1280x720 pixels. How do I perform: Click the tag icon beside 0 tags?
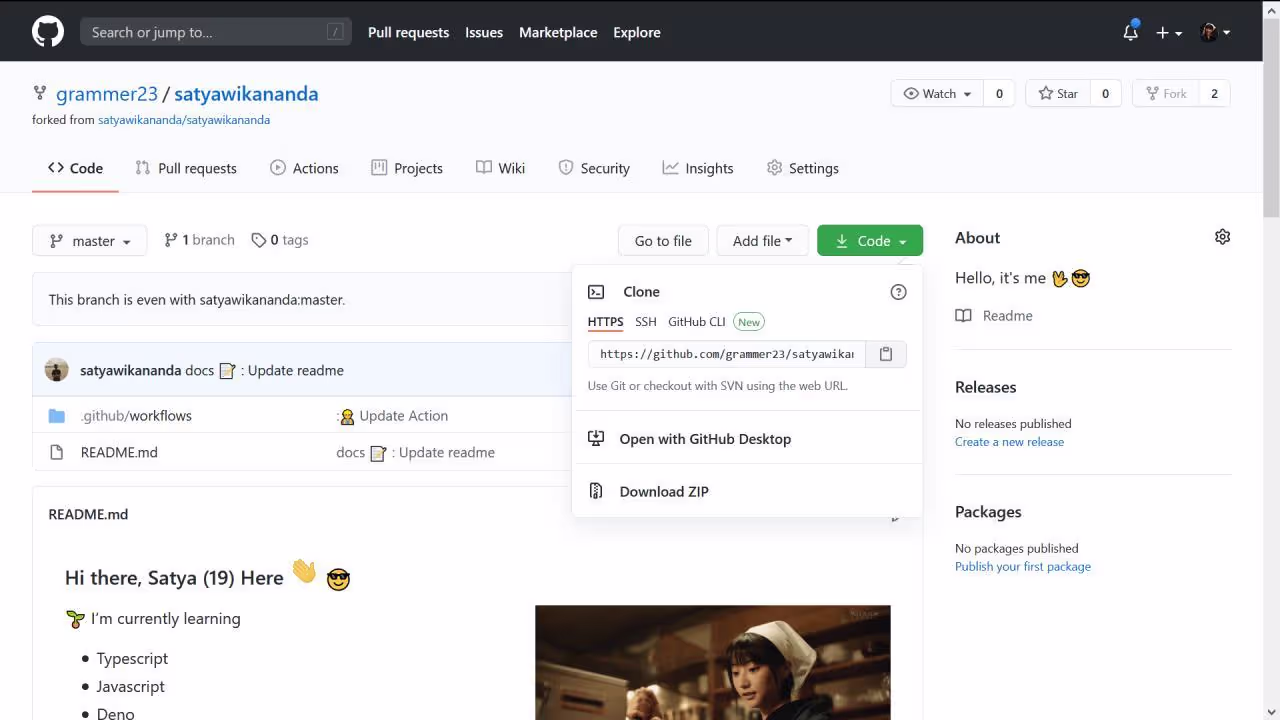tap(259, 240)
